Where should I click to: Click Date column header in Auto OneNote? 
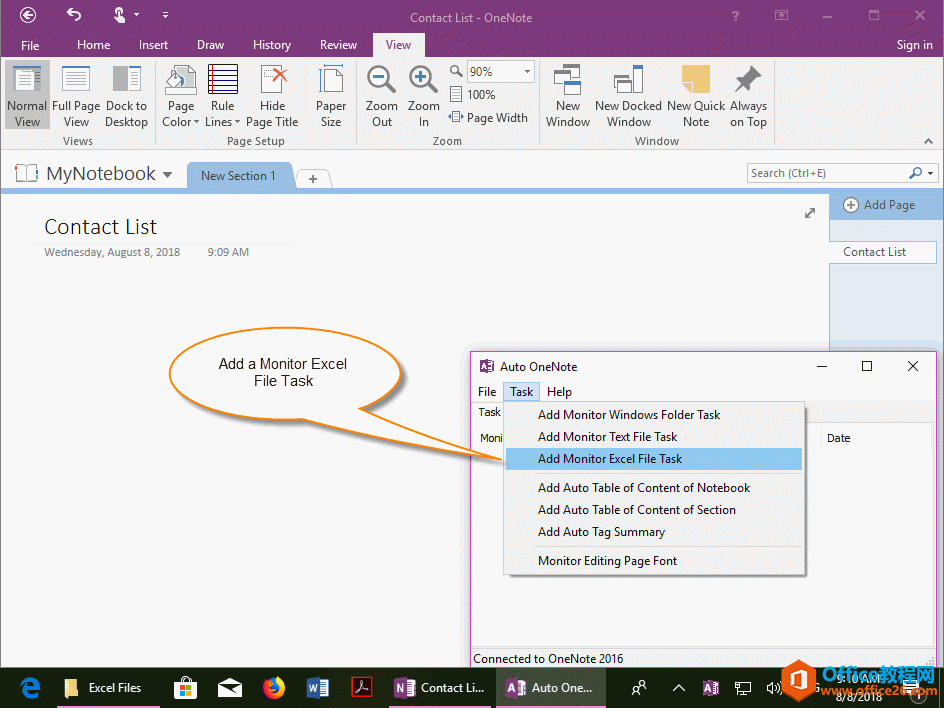(839, 438)
